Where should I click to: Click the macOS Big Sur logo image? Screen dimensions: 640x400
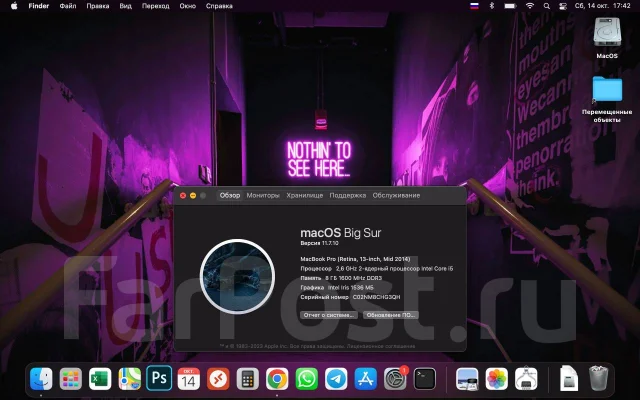click(x=237, y=276)
